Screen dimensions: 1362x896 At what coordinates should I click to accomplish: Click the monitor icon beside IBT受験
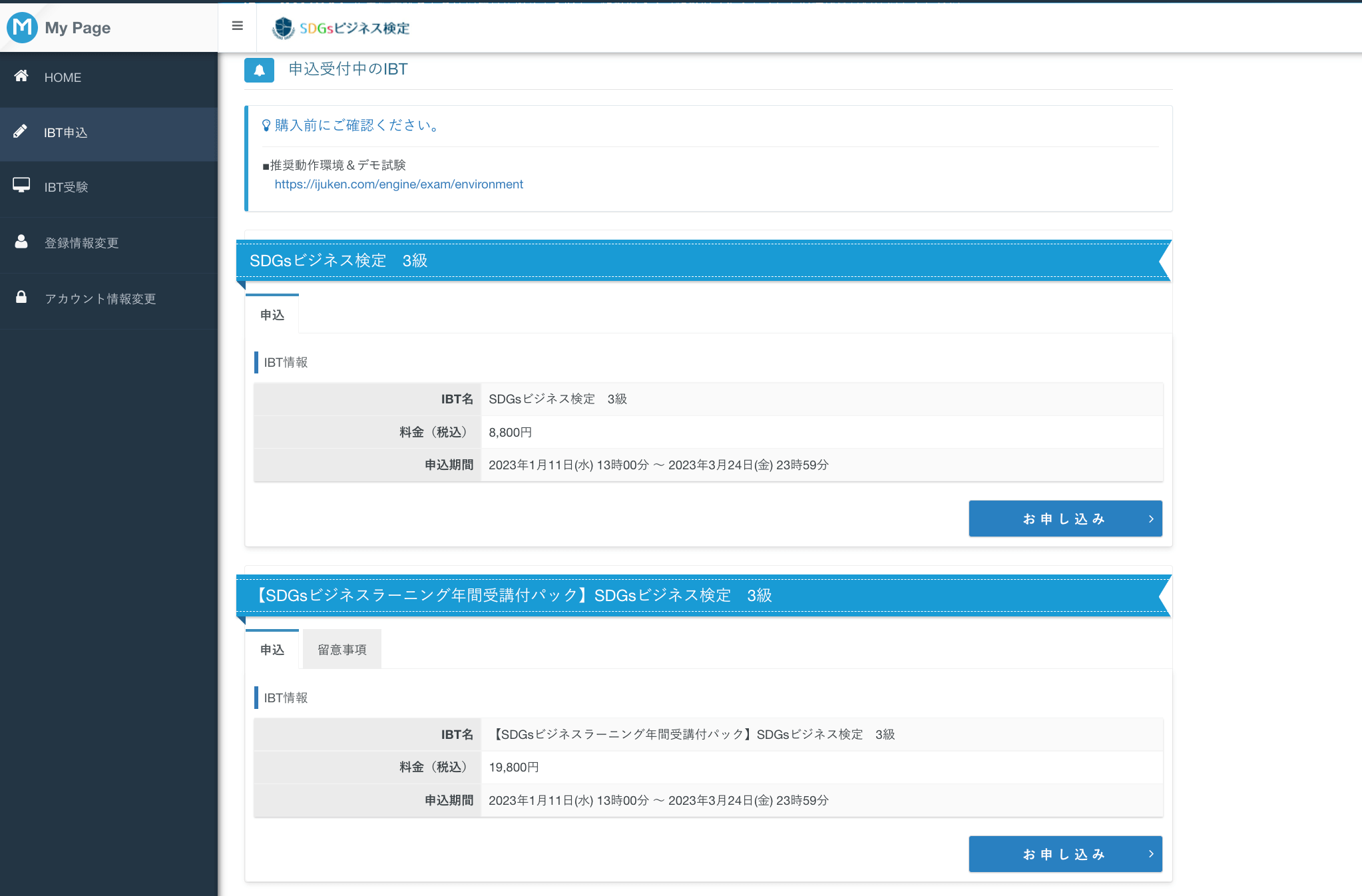tap(21, 185)
